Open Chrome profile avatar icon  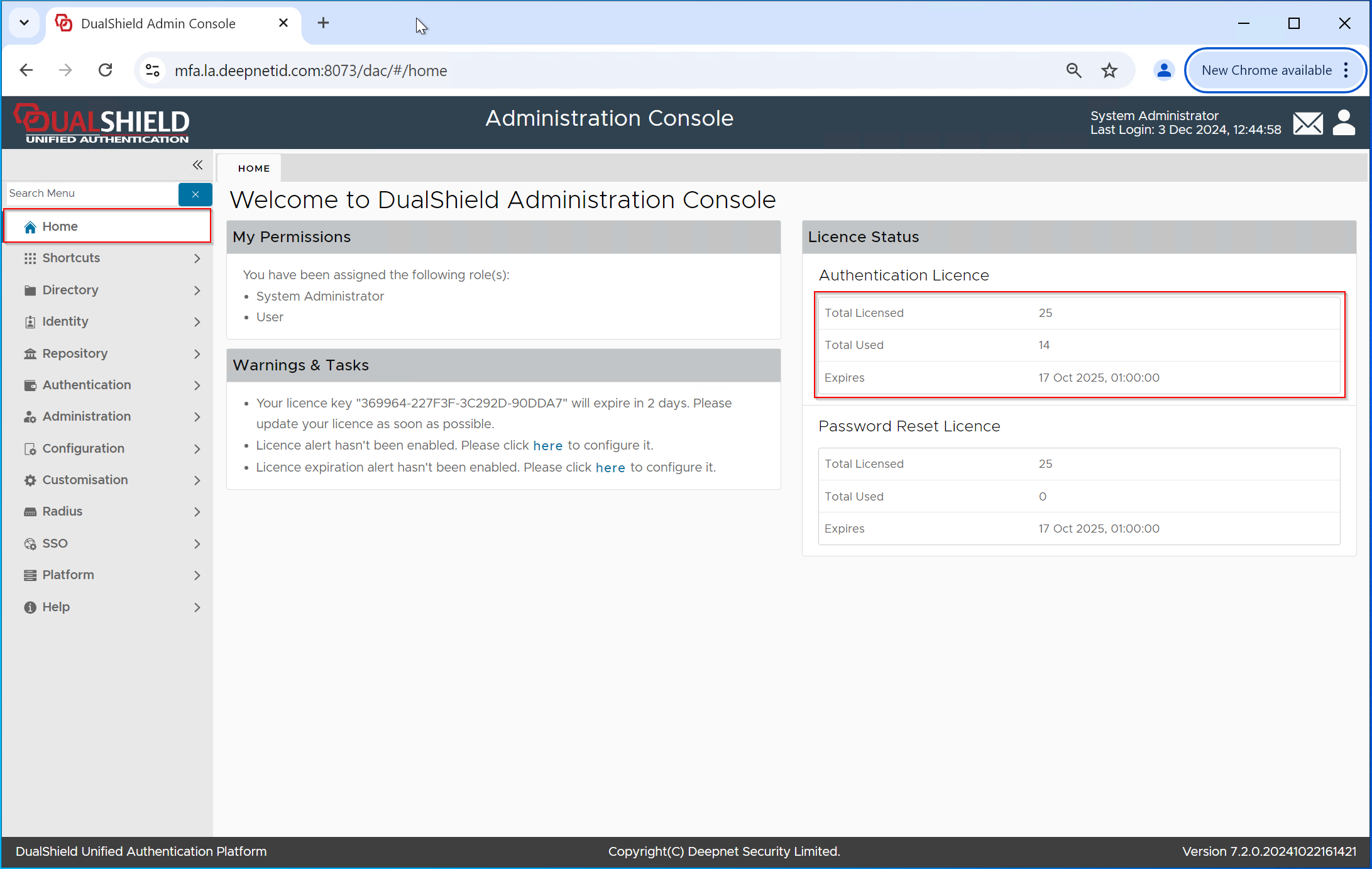tap(1163, 70)
